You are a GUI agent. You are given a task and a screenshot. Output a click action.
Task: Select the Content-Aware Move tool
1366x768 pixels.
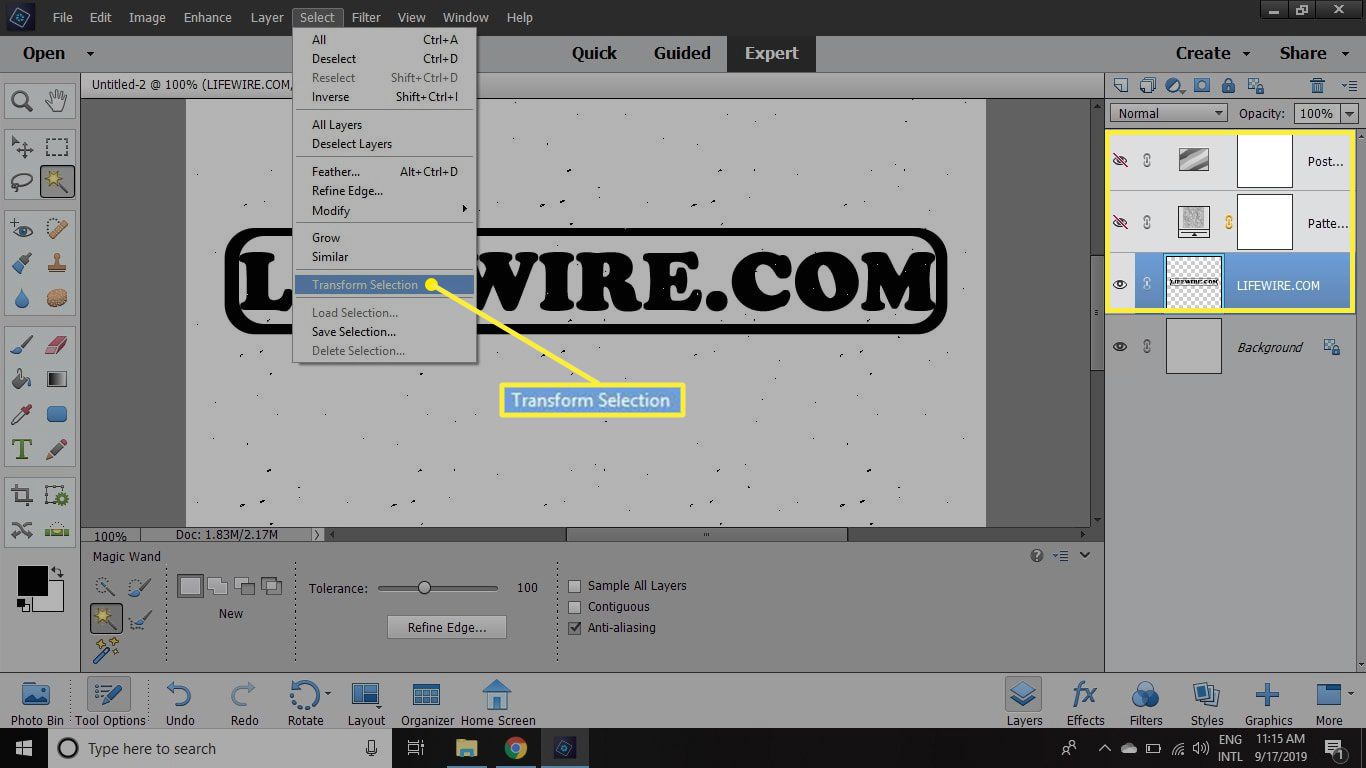22,530
